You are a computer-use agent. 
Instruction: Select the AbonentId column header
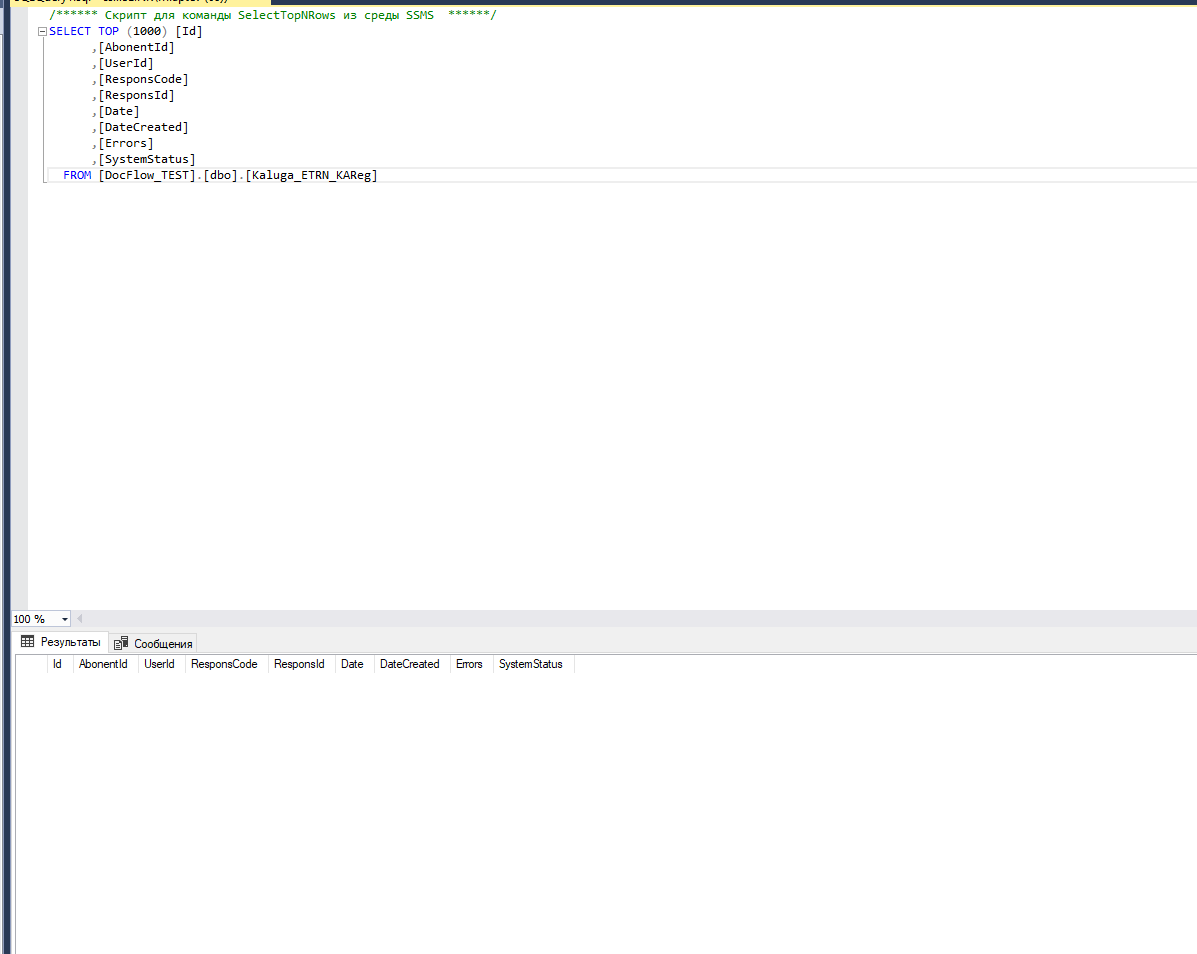[x=103, y=664]
